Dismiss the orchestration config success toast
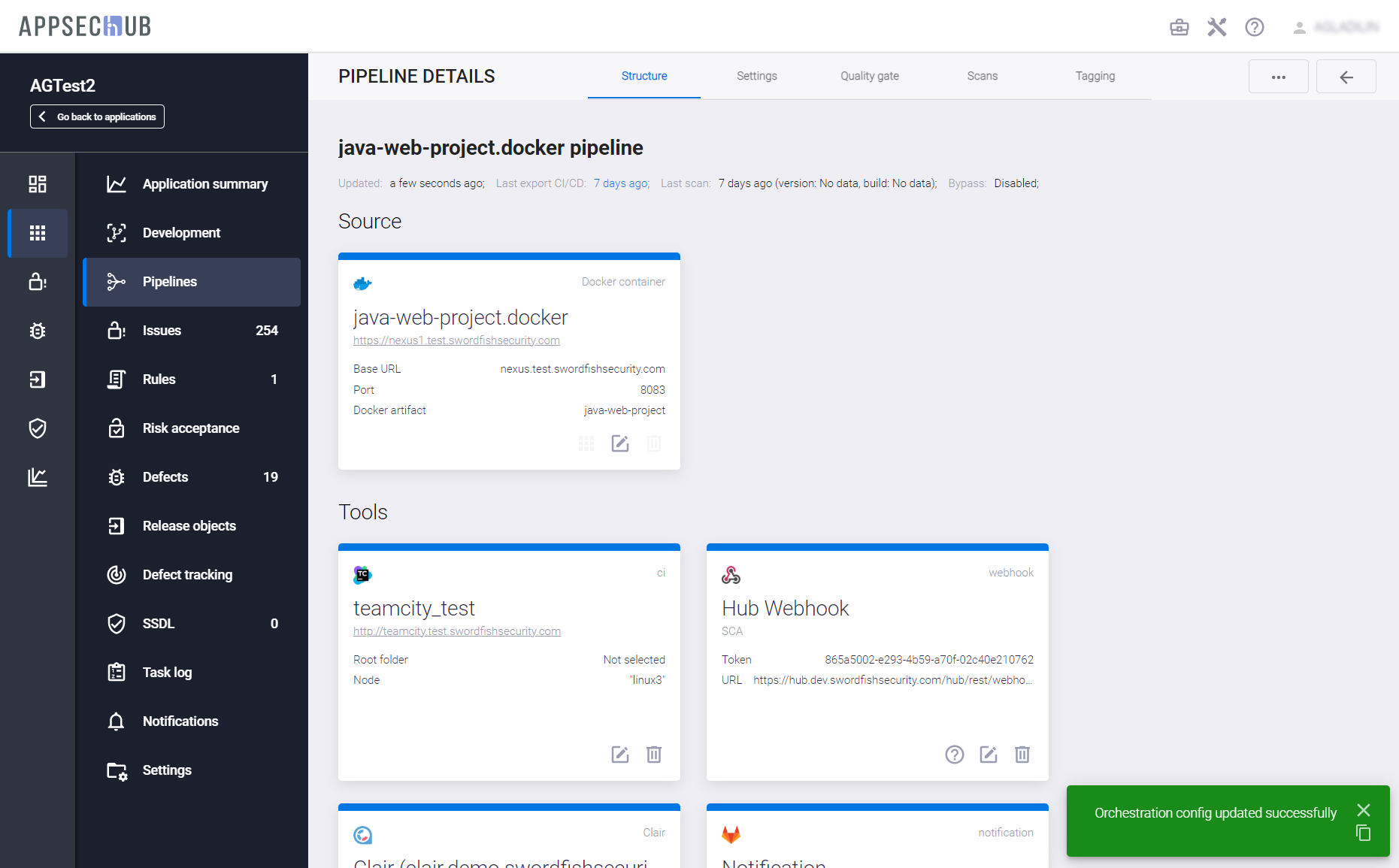Image resolution: width=1399 pixels, height=868 pixels. [1363, 810]
